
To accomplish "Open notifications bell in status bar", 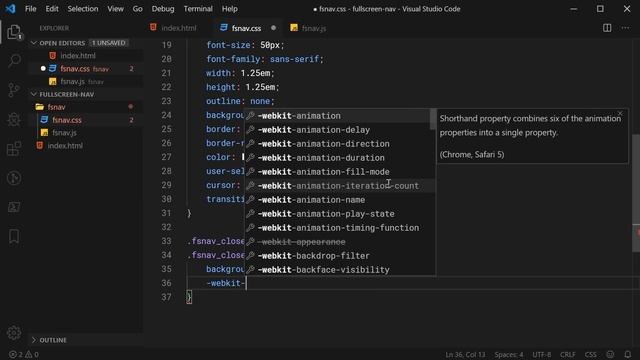I will click(628, 354).
